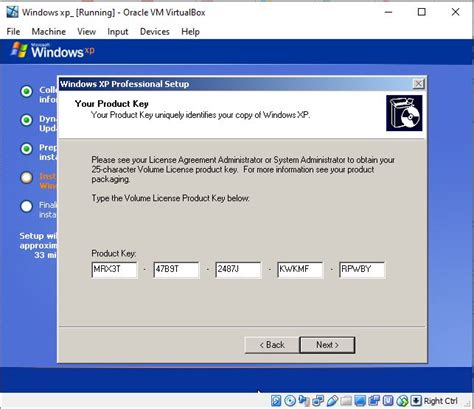Minimize the VirtualBox window
The width and height of the screenshot is (474, 409).
point(388,12)
